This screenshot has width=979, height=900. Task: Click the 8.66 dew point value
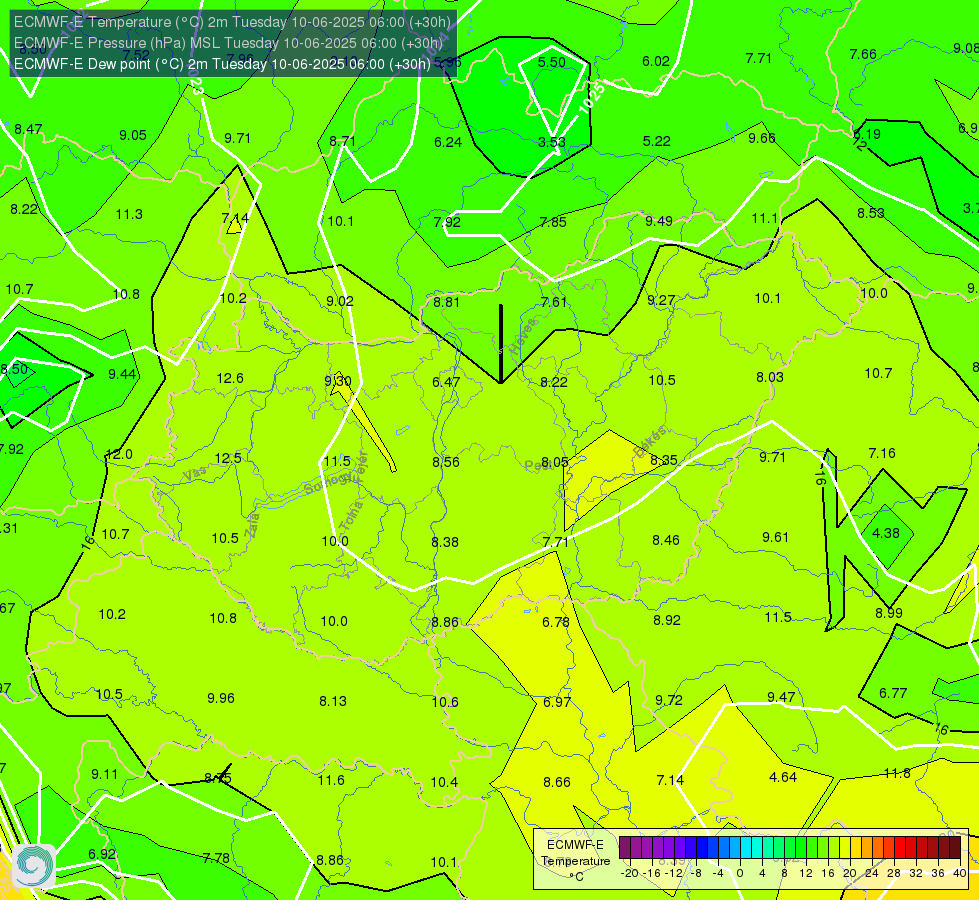557,782
